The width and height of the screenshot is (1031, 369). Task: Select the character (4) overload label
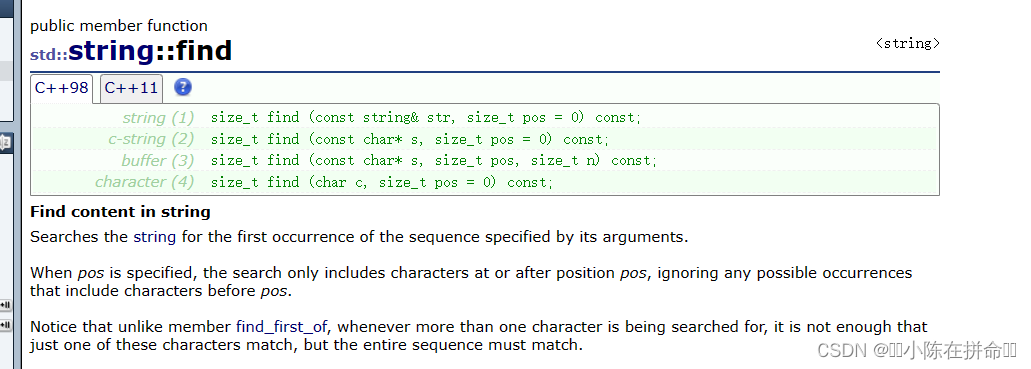tap(145, 182)
